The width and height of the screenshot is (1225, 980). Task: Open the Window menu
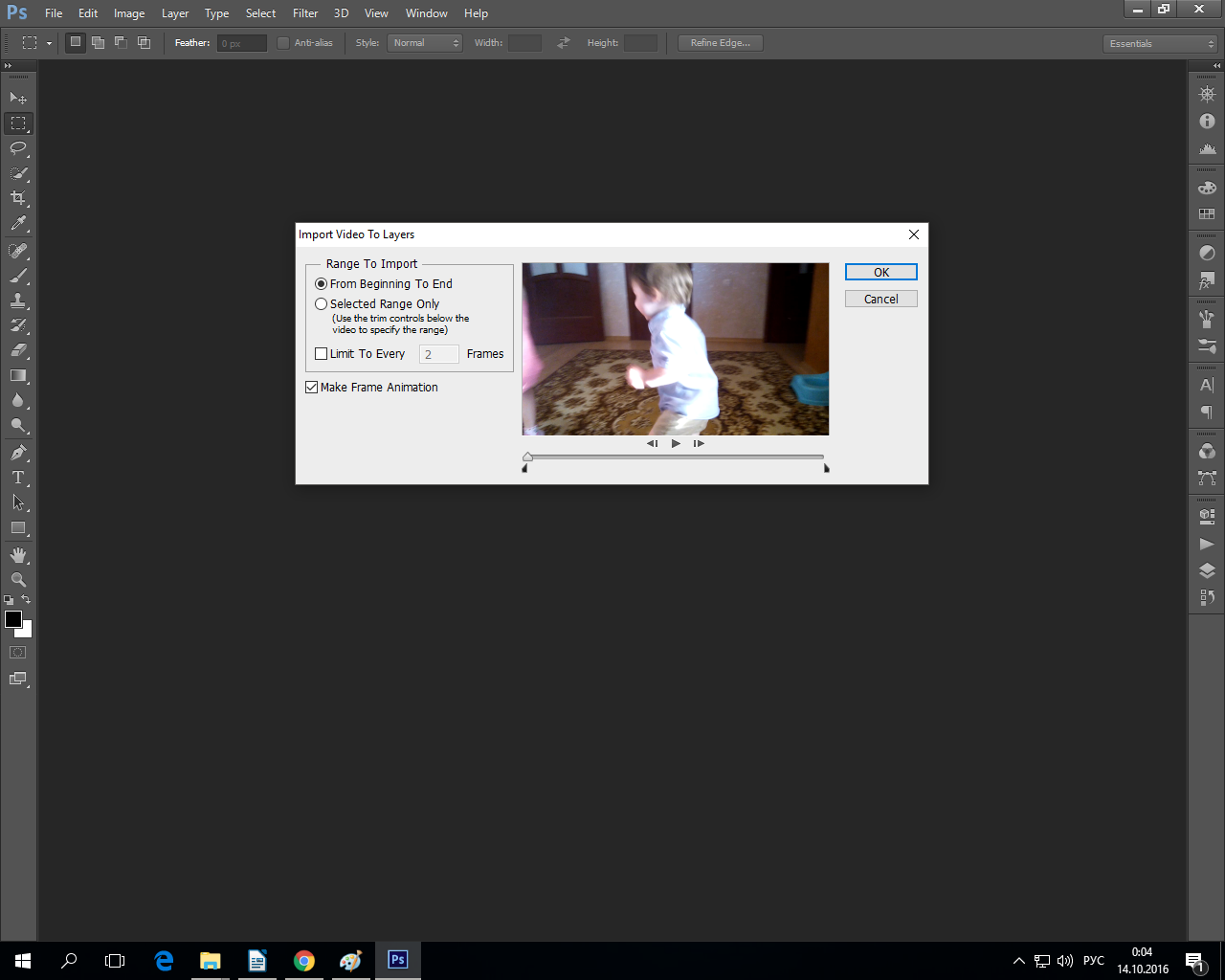[x=426, y=13]
